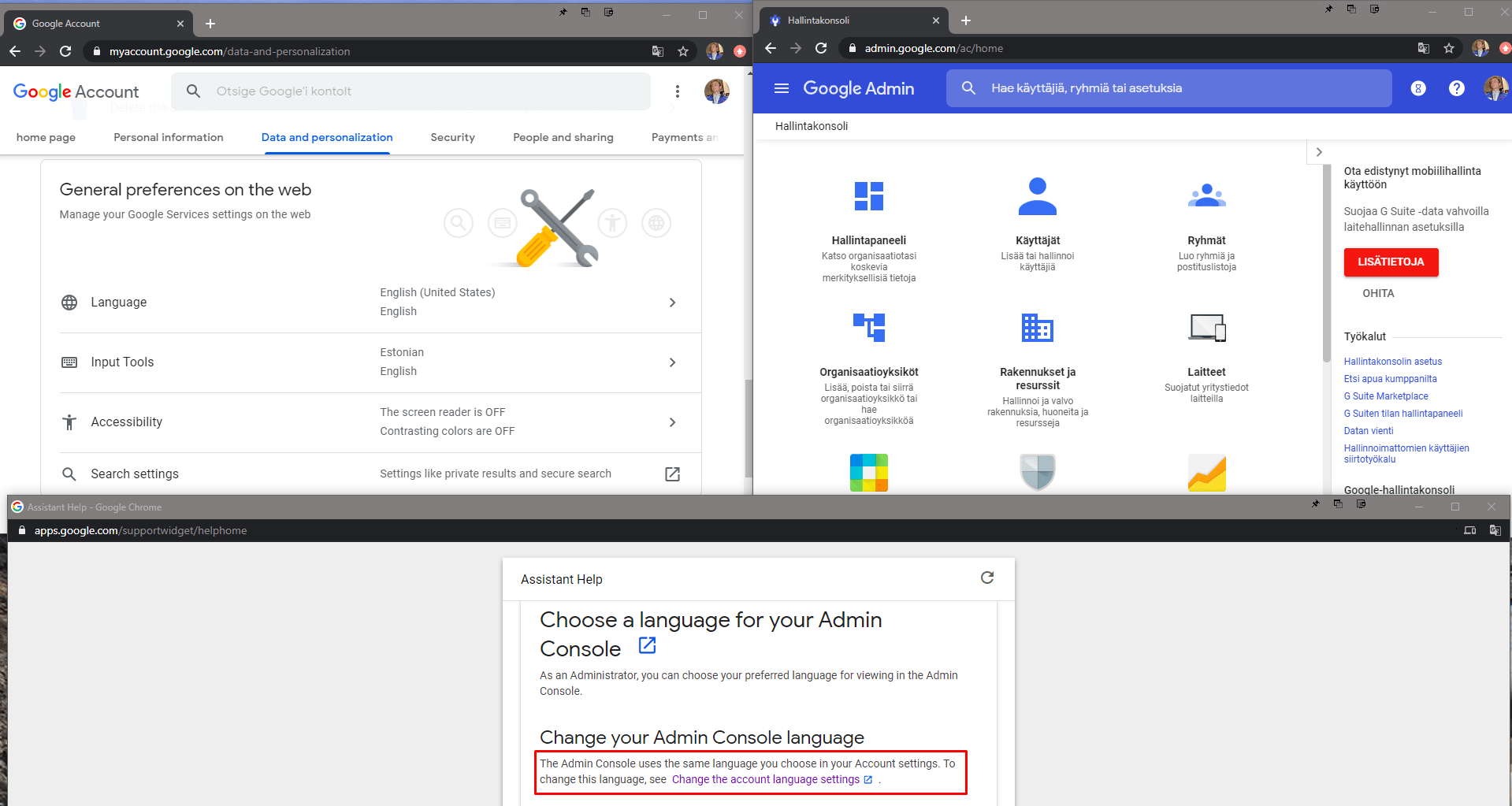Click the Google Admin logo text
Image resolution: width=1512 pixels, height=806 pixels.
click(858, 88)
